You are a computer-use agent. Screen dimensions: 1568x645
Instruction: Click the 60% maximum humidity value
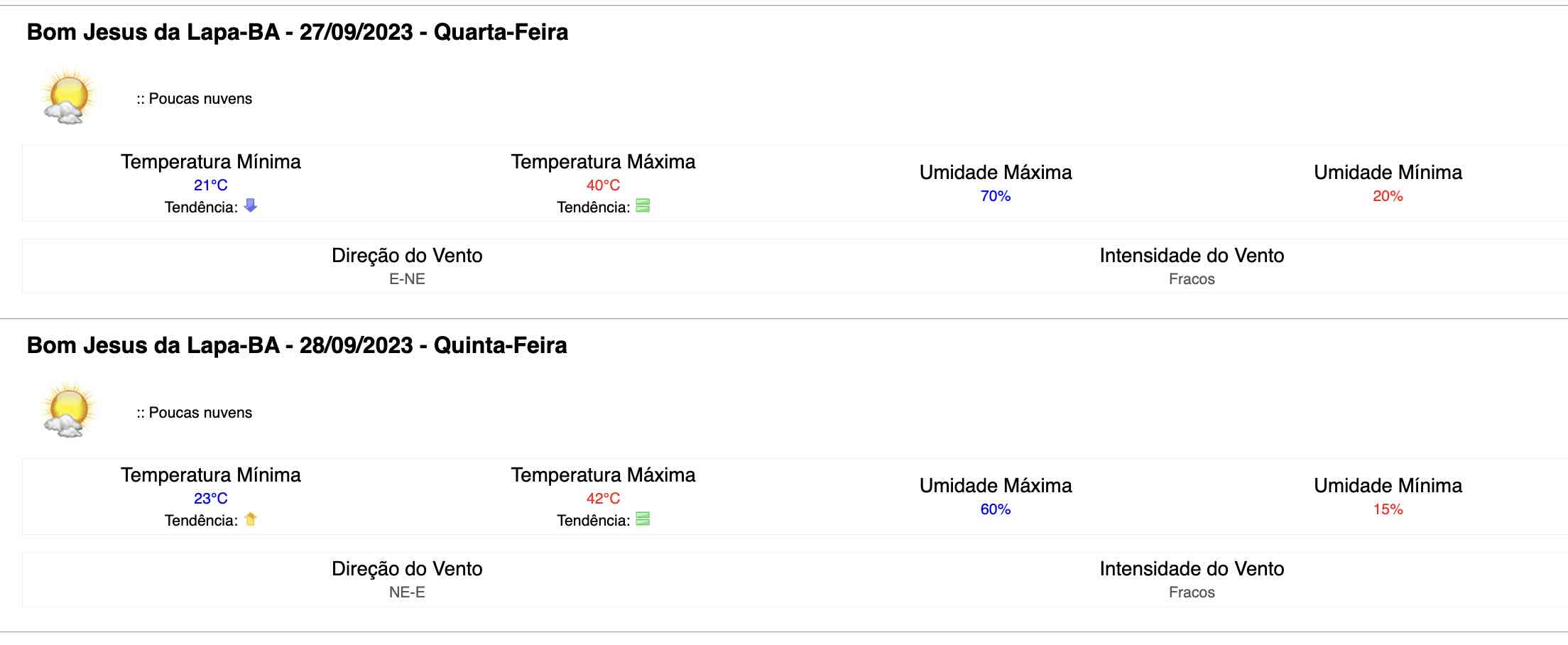coord(996,509)
